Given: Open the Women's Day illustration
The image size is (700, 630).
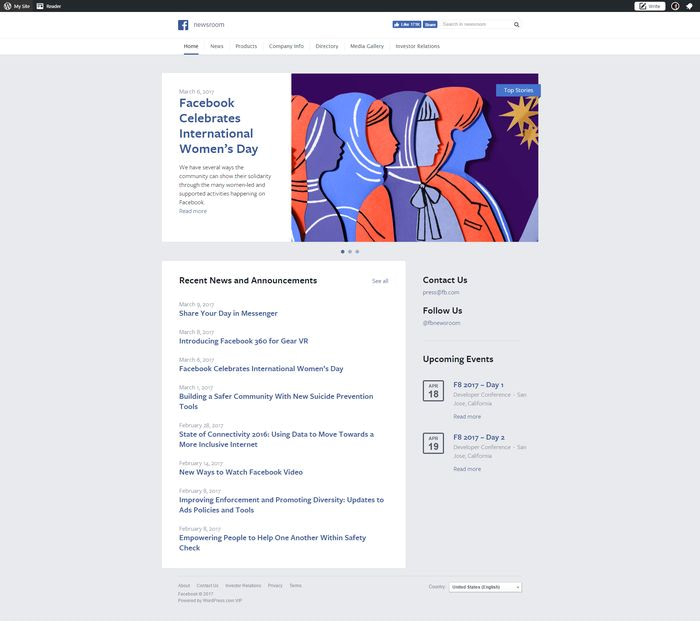Looking at the screenshot, I should click(415, 158).
